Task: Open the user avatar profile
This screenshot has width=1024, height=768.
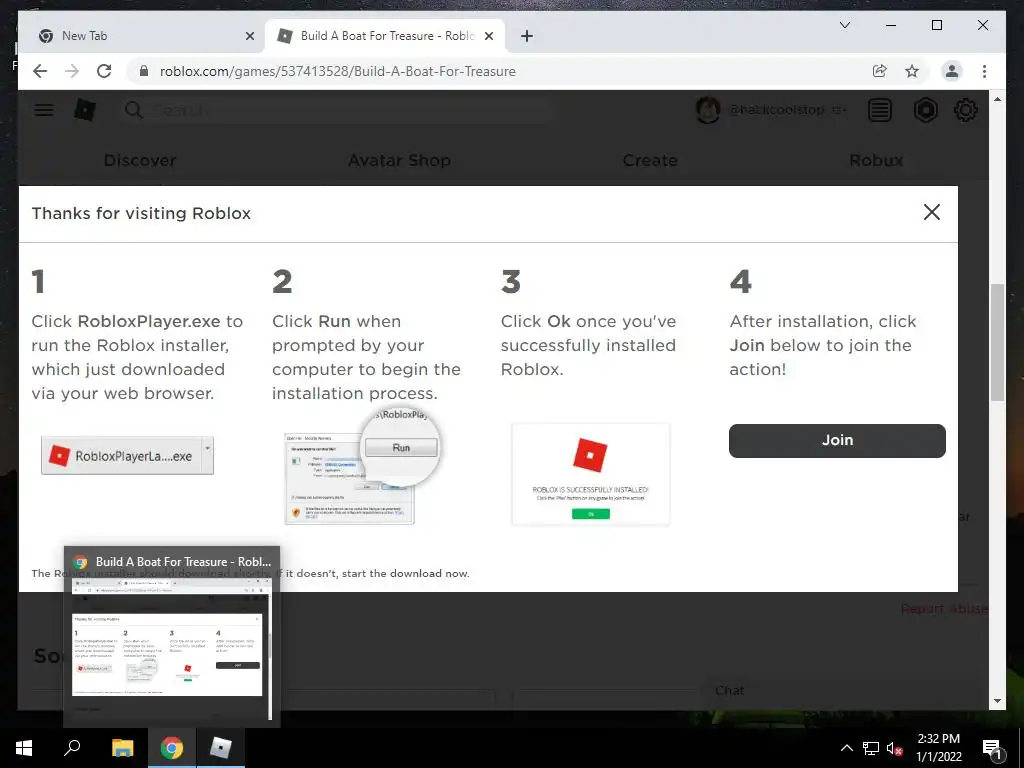Action: [708, 110]
